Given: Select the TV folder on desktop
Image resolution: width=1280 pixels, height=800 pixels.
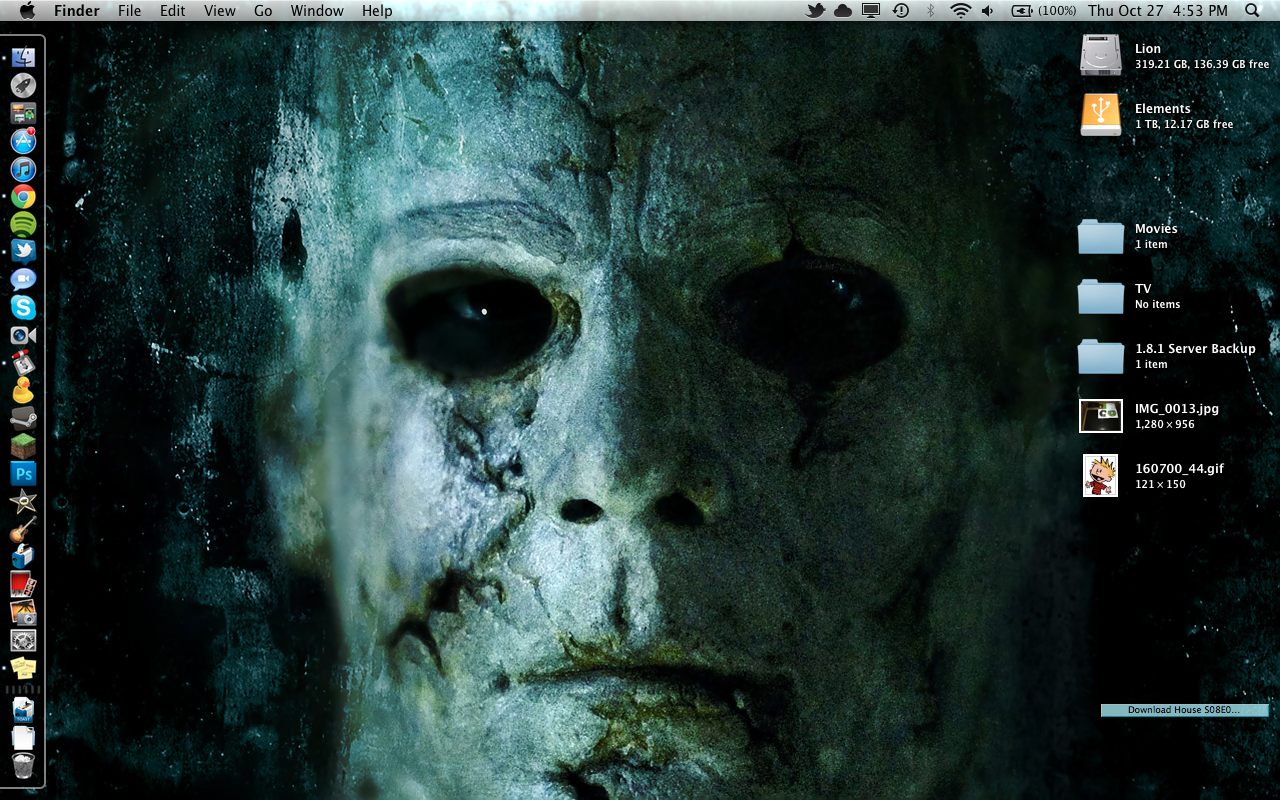Looking at the screenshot, I should [1101, 296].
